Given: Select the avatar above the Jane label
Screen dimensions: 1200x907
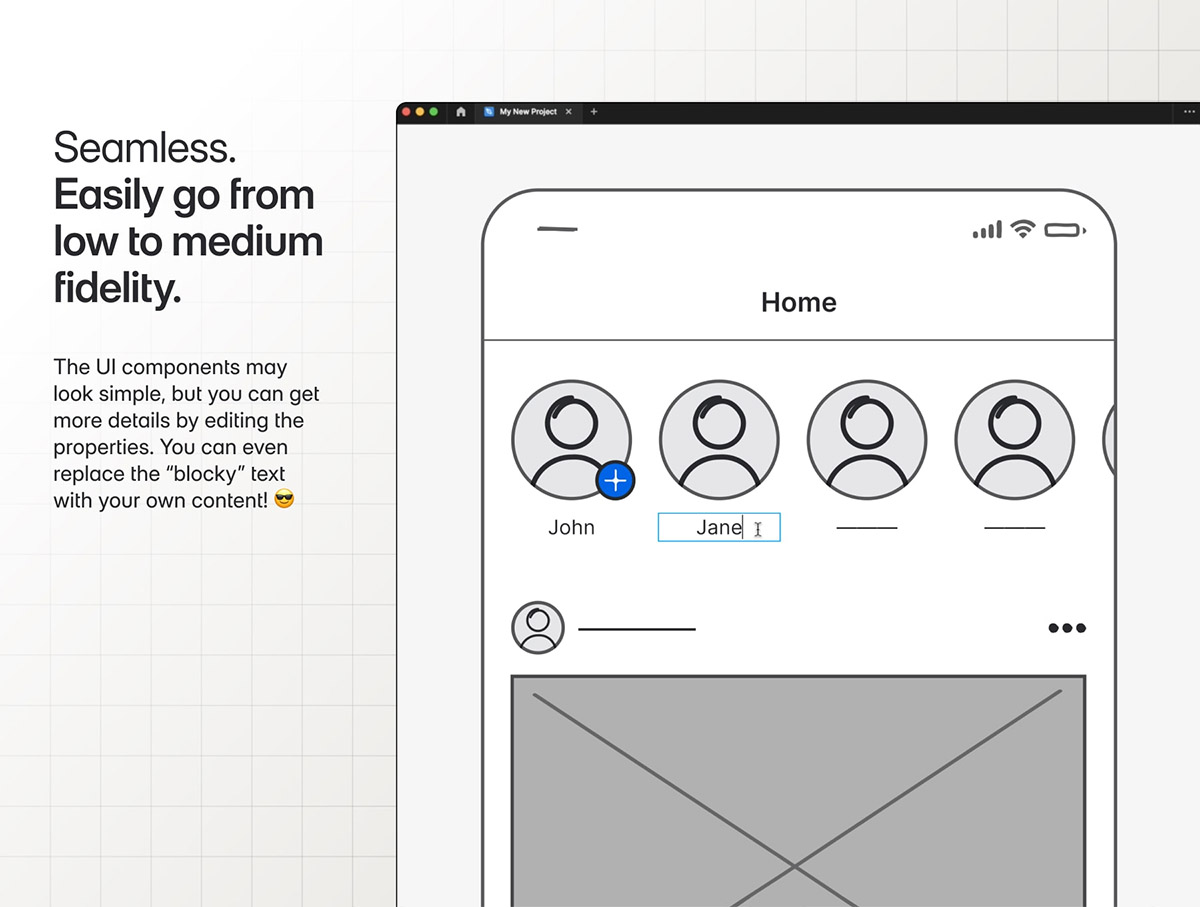Looking at the screenshot, I should pyautogui.click(x=719, y=440).
